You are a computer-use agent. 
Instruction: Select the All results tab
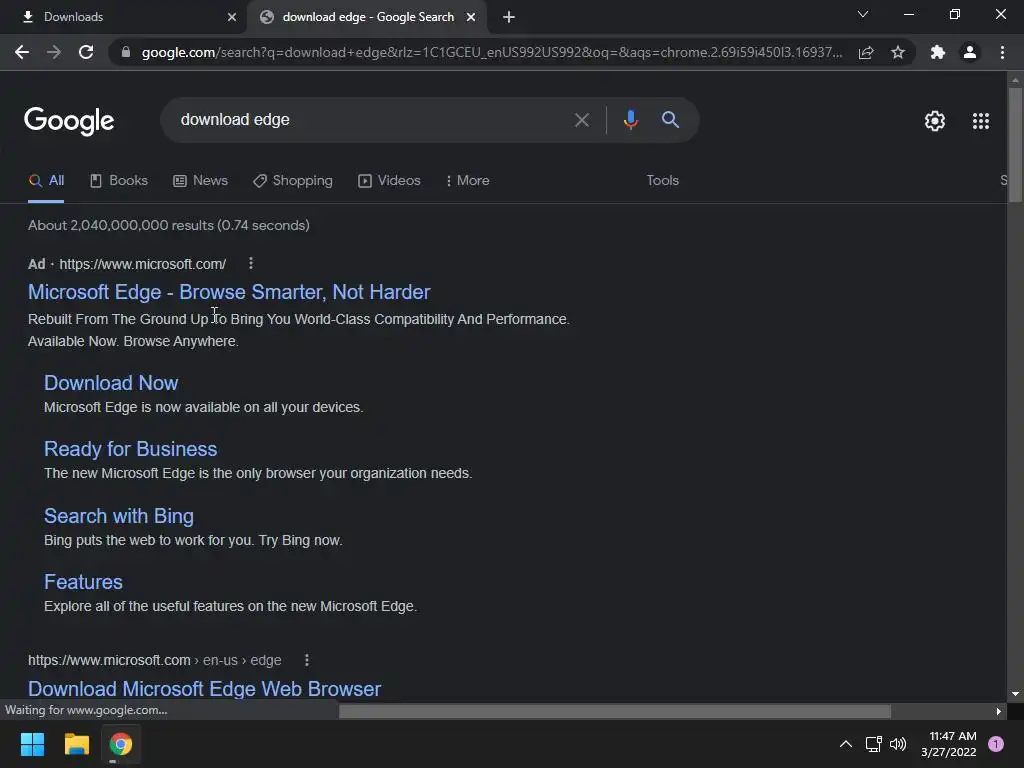[x=46, y=180]
